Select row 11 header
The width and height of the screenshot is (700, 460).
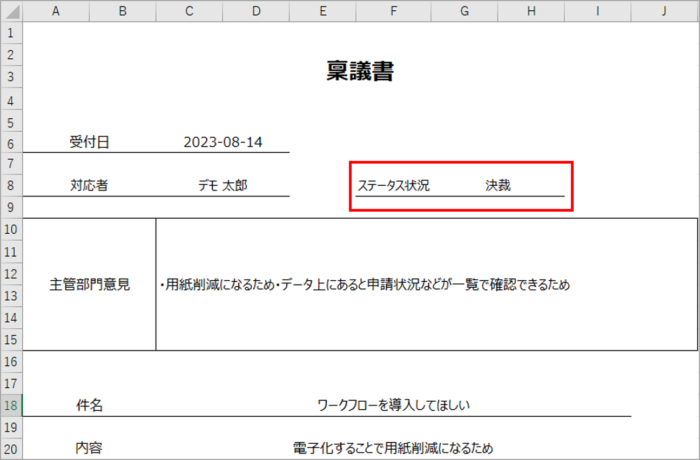[11, 252]
